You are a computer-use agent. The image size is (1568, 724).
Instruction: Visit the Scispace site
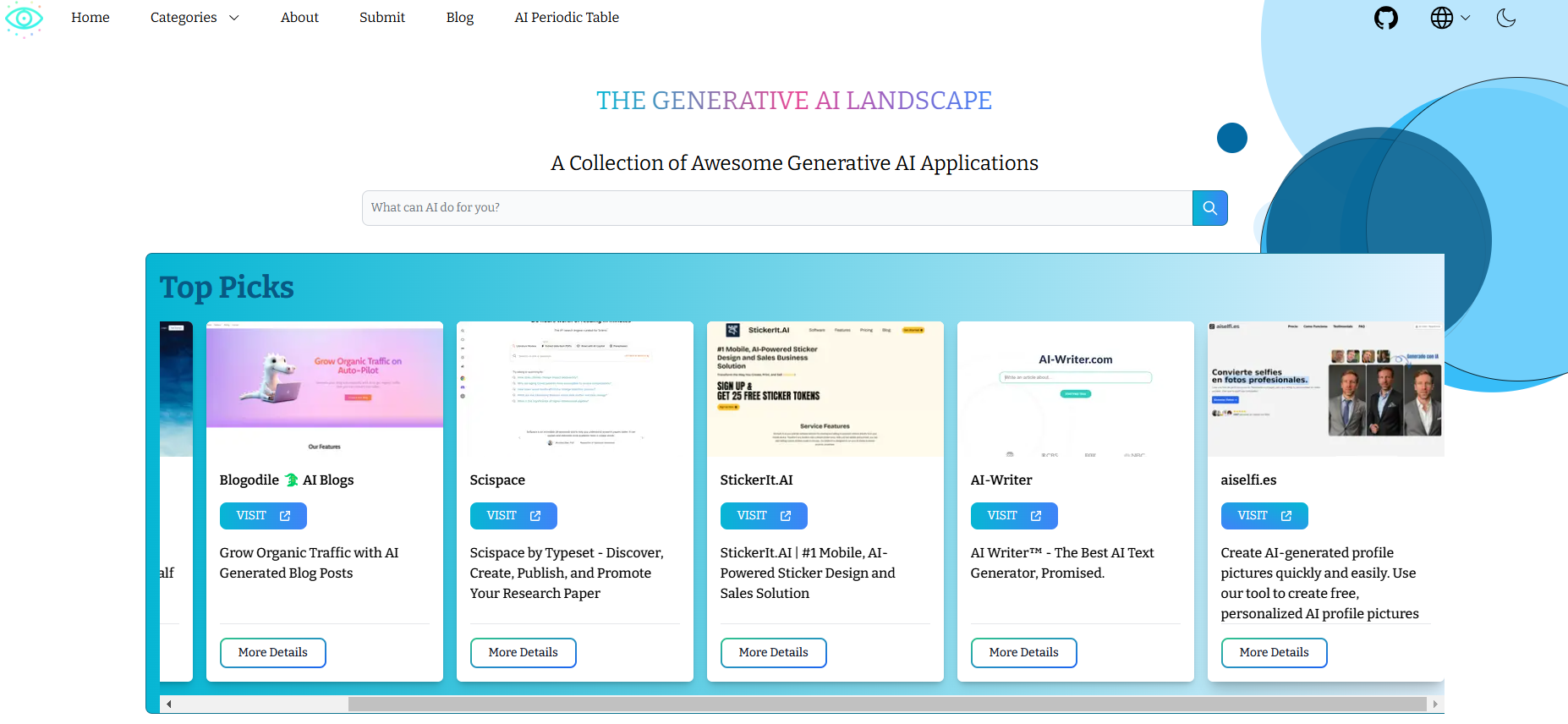click(513, 516)
